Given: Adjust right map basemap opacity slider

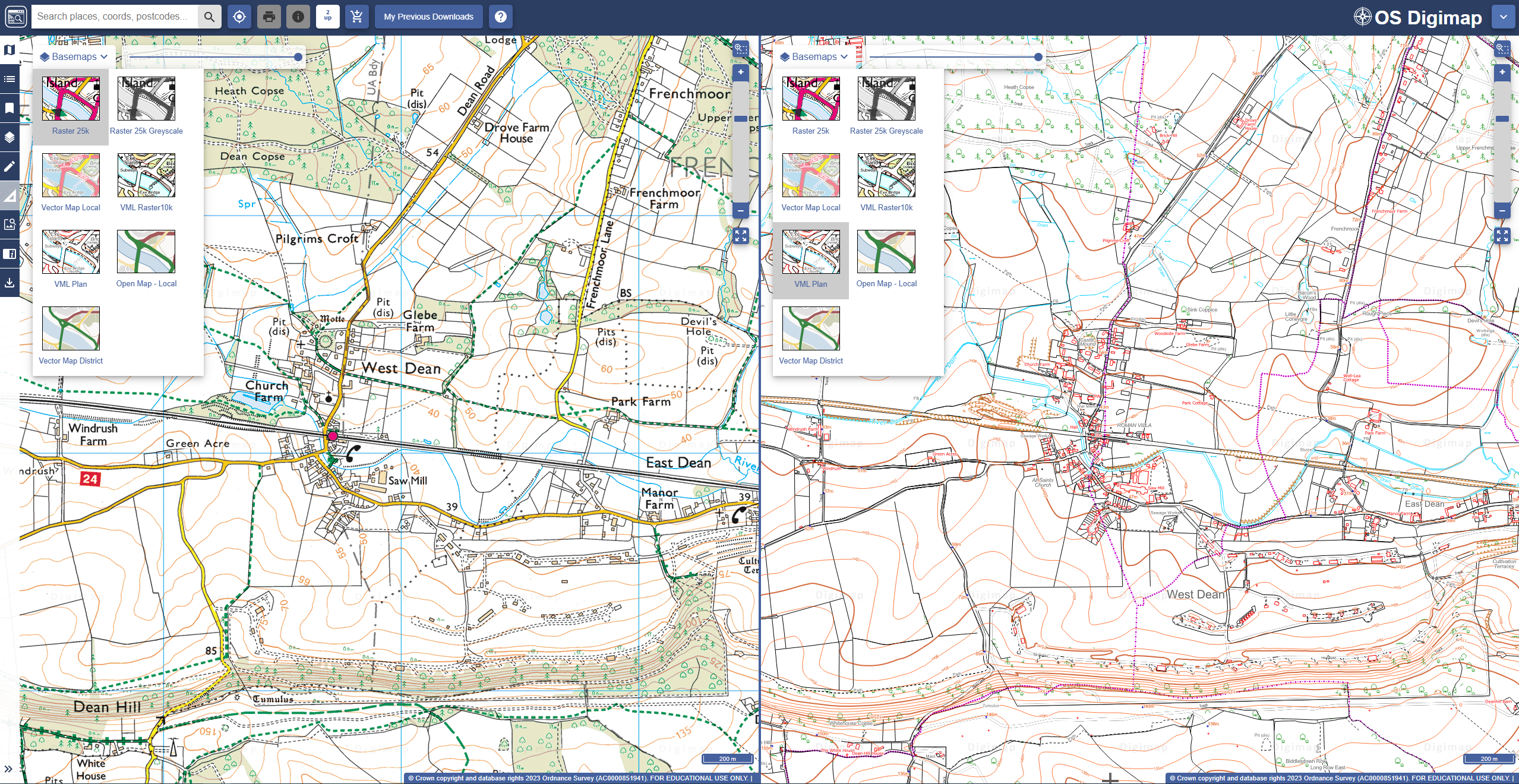Looking at the screenshot, I should 1038,57.
